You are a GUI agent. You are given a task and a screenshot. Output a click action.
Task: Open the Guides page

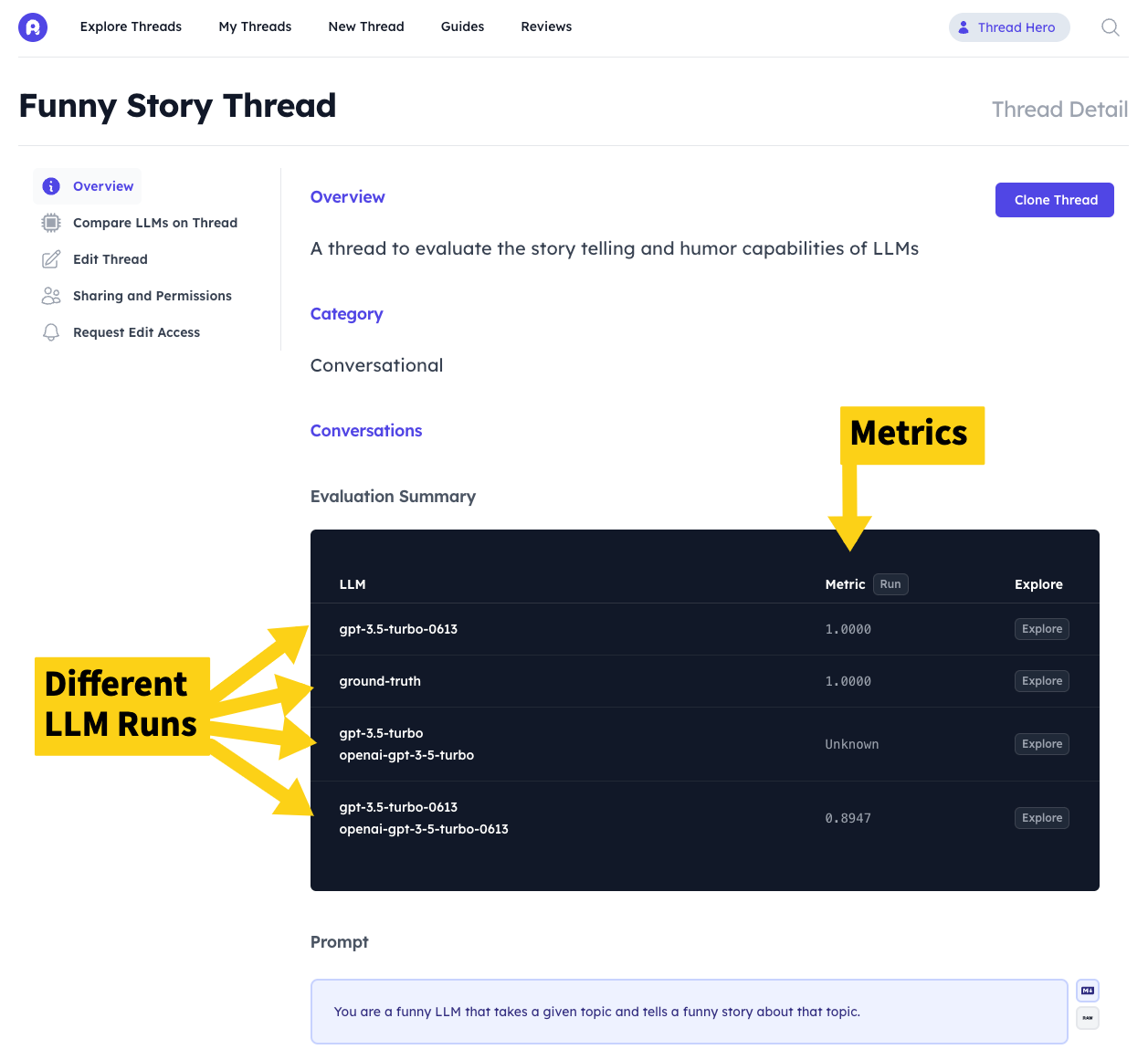coord(462,26)
